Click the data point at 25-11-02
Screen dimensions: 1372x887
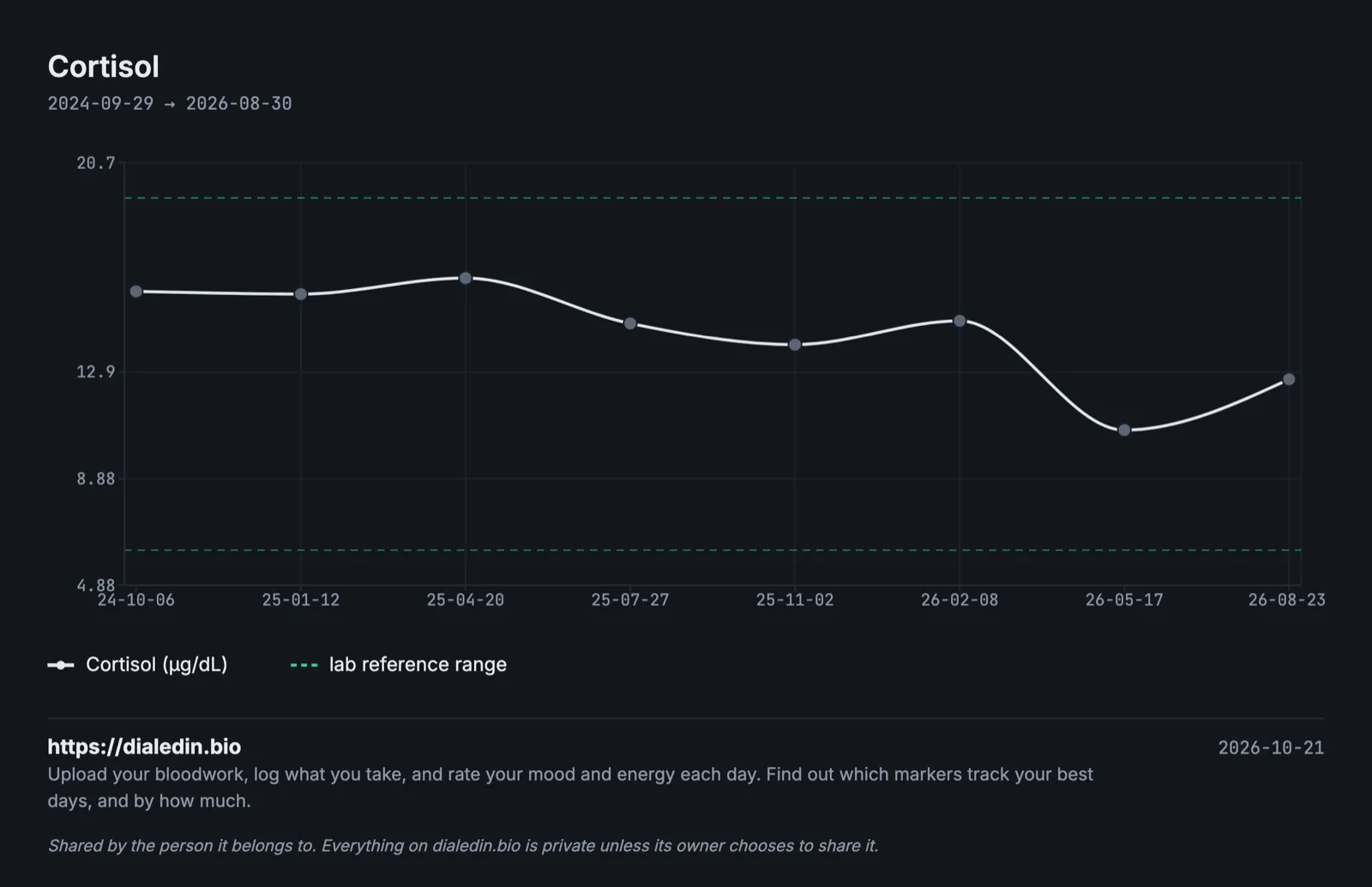pyautogui.click(x=795, y=345)
